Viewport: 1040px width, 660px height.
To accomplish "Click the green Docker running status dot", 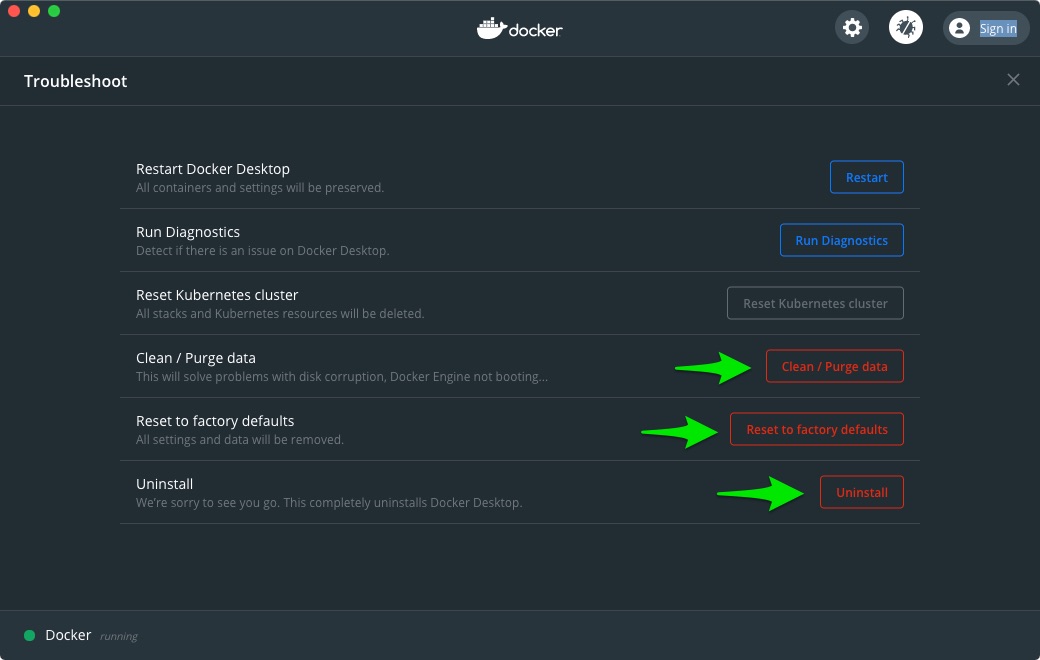I will pos(29,636).
